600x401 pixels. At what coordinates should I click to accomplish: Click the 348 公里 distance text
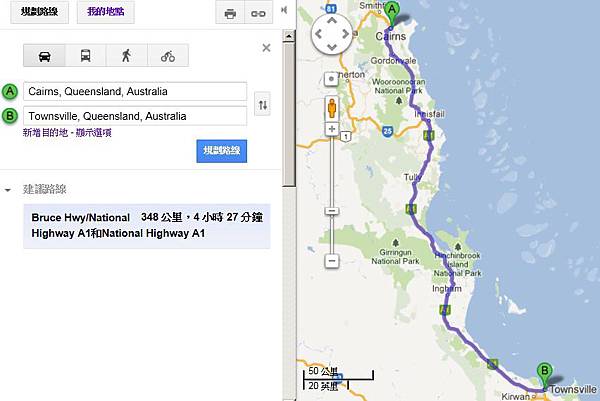pos(161,217)
